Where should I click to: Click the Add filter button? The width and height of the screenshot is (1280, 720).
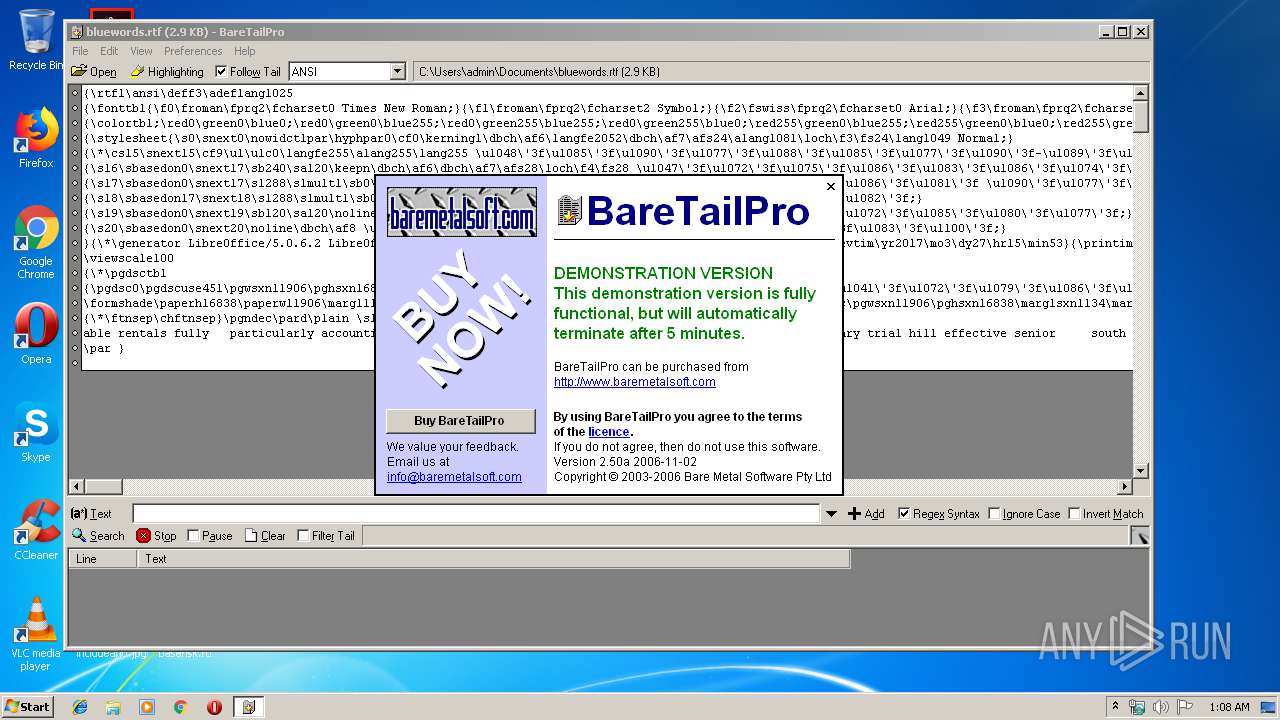tap(866, 514)
